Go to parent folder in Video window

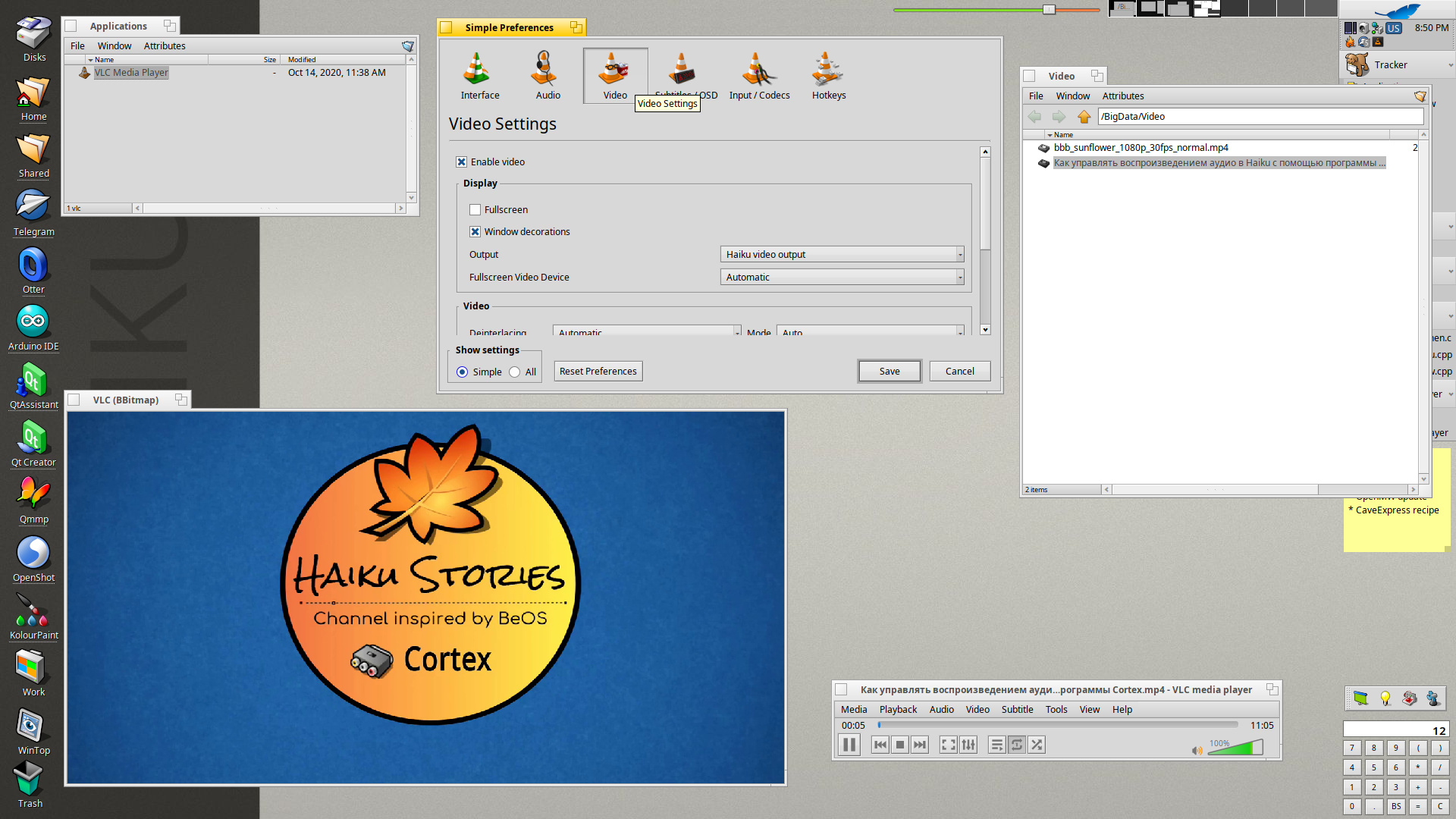click(x=1084, y=117)
